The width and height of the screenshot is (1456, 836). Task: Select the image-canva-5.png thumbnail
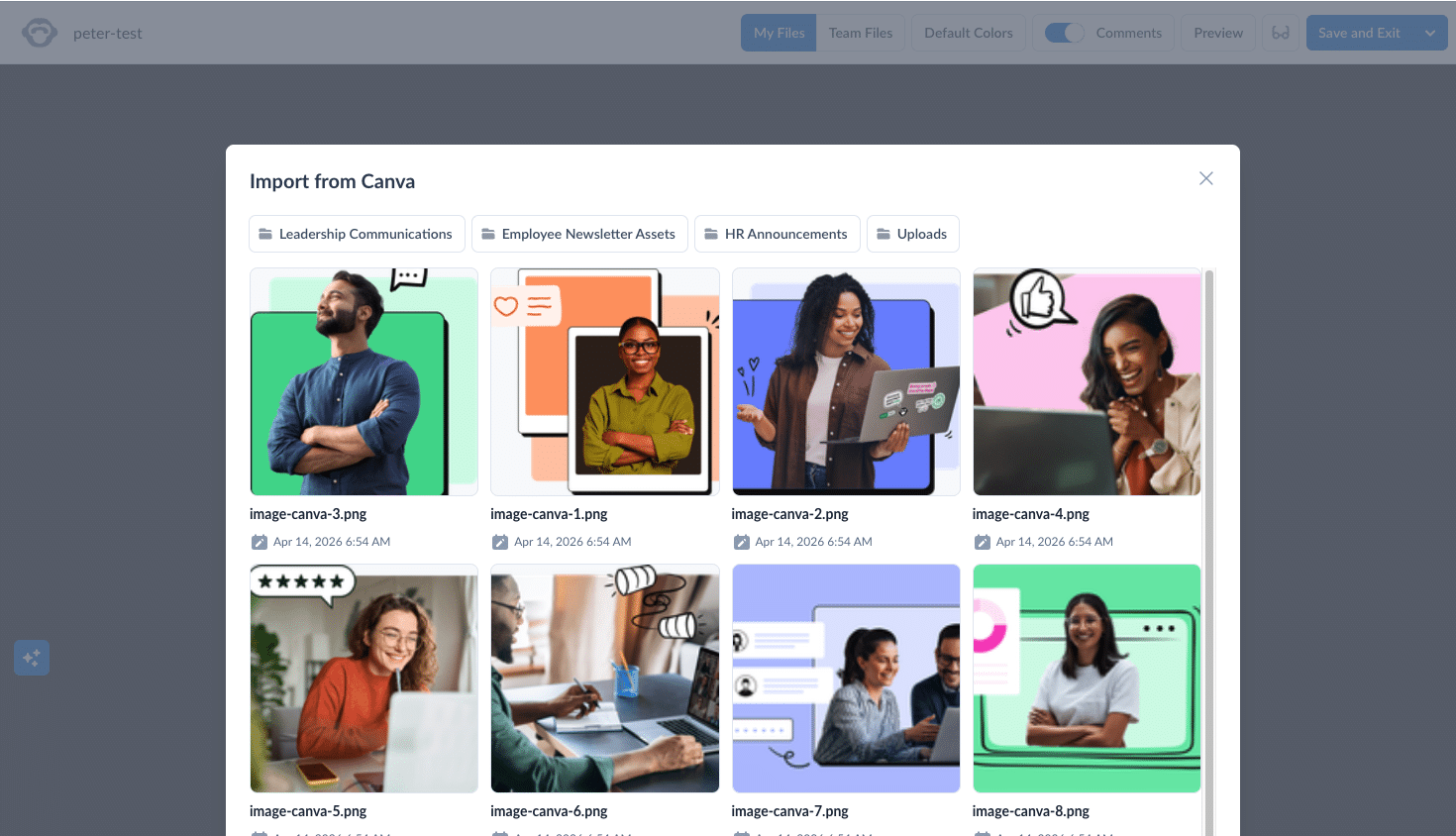pos(364,679)
